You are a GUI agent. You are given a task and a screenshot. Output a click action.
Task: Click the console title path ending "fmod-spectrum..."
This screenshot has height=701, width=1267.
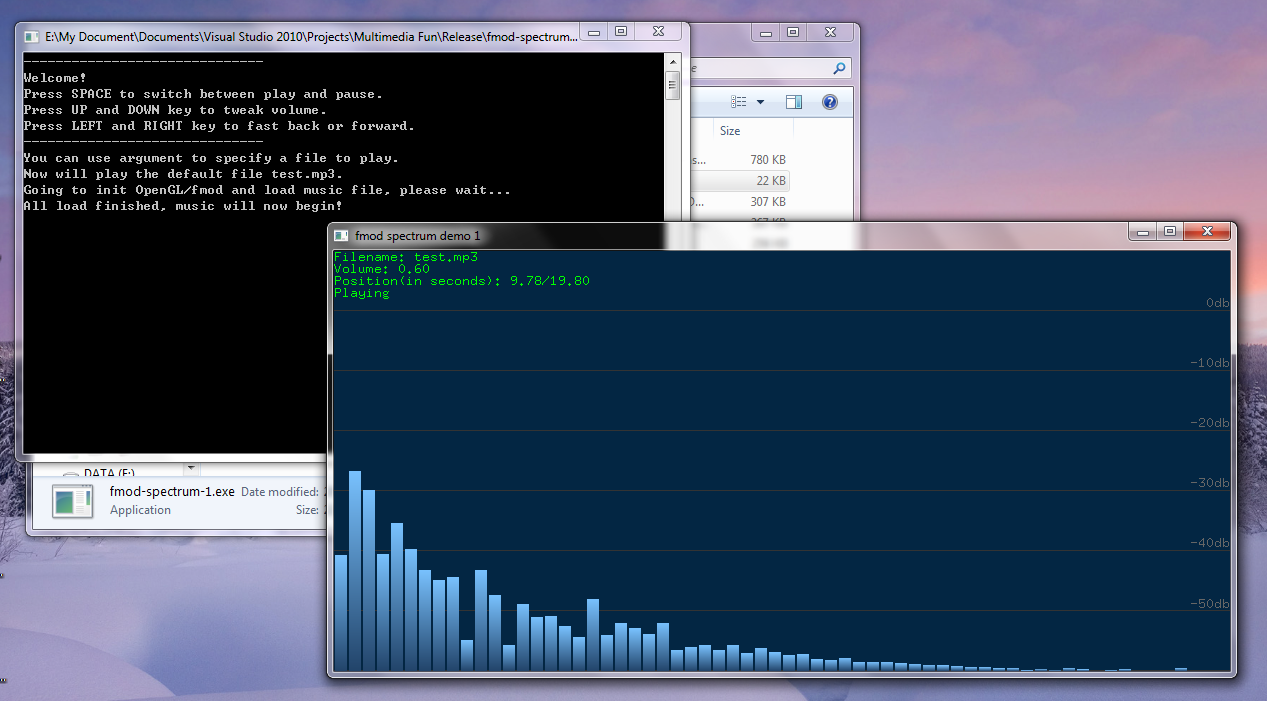(312, 36)
